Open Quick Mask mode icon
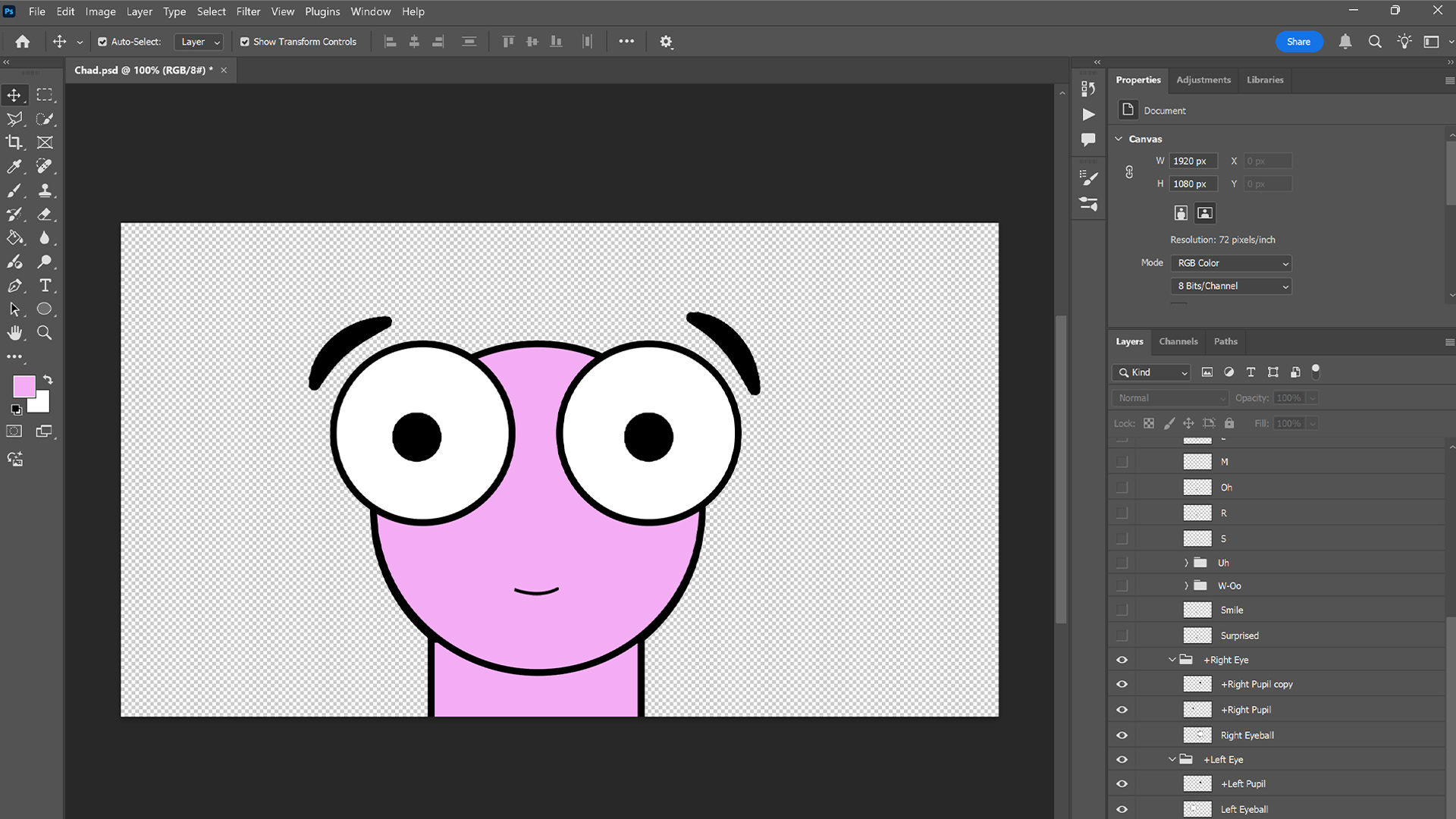The height and width of the screenshot is (819, 1456). coord(14,431)
